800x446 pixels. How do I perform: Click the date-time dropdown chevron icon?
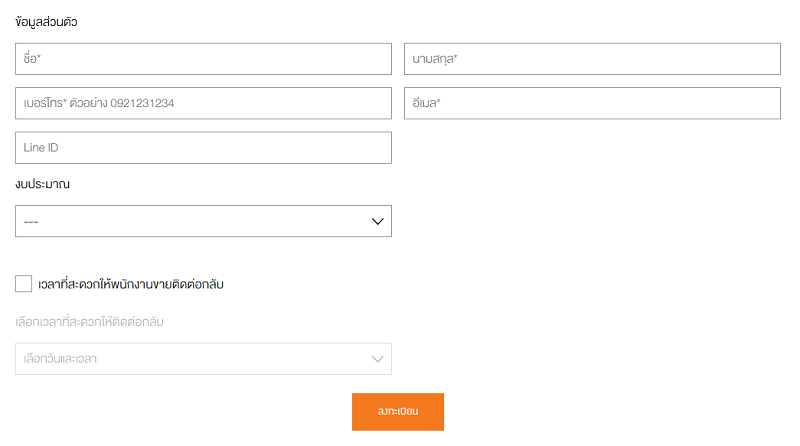[x=378, y=359]
